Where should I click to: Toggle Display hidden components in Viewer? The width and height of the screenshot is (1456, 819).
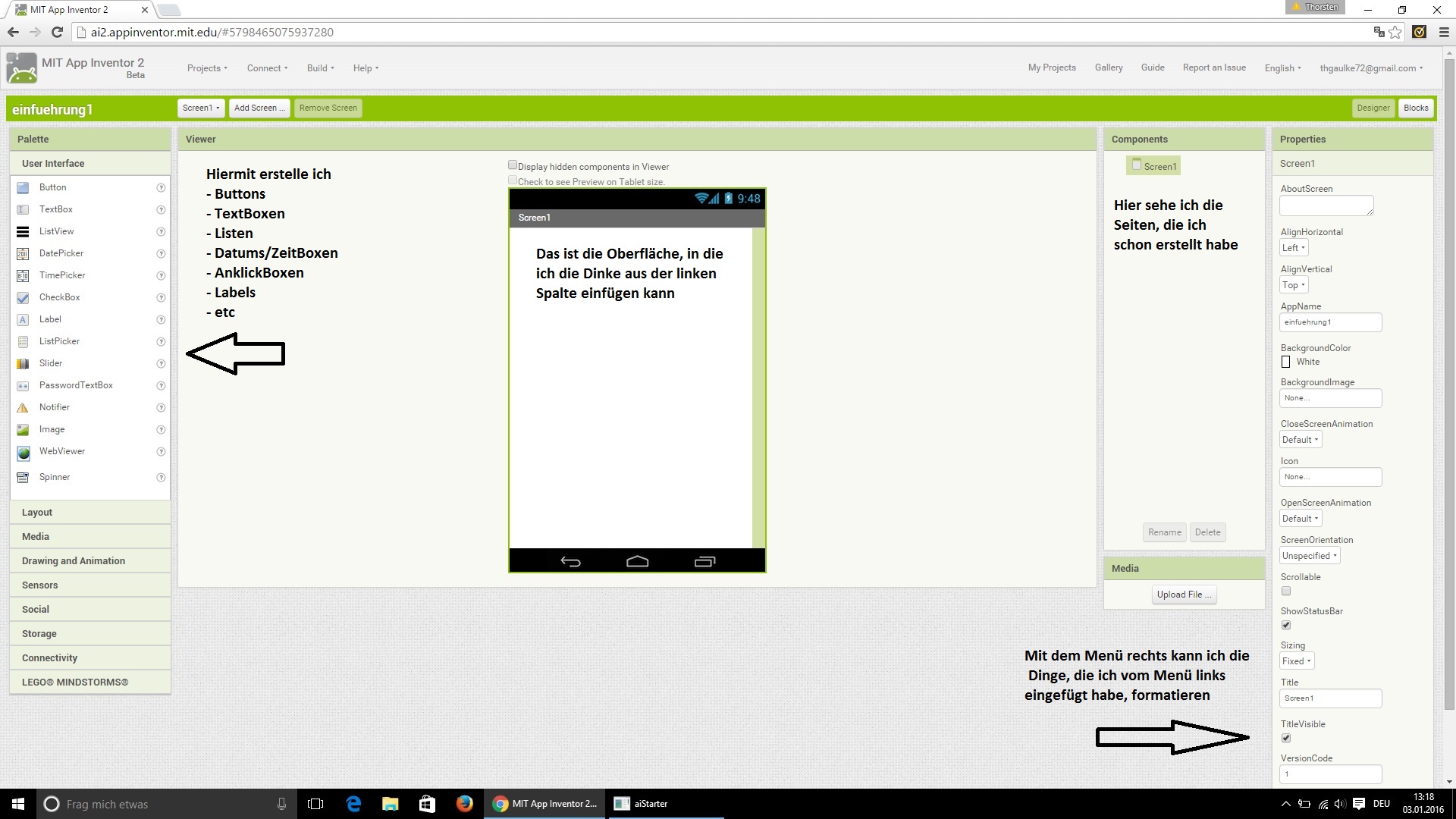point(513,165)
